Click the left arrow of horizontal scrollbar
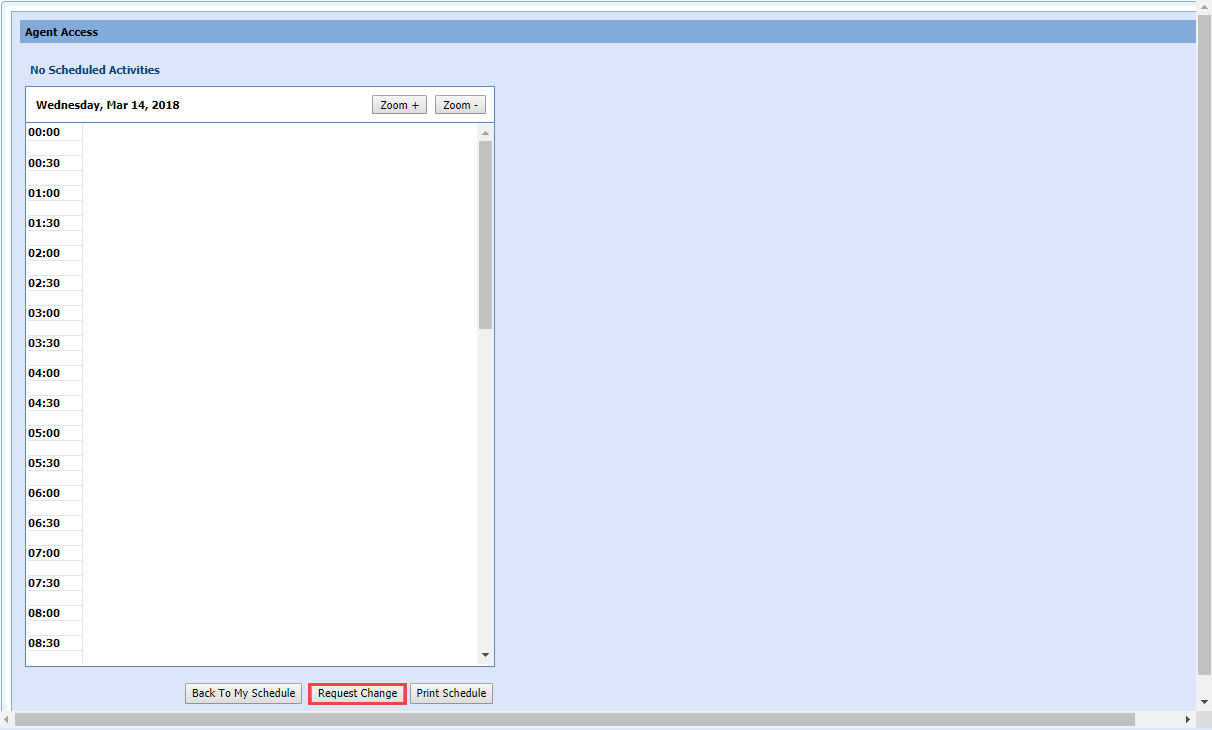The image size is (1212, 730). [7, 720]
